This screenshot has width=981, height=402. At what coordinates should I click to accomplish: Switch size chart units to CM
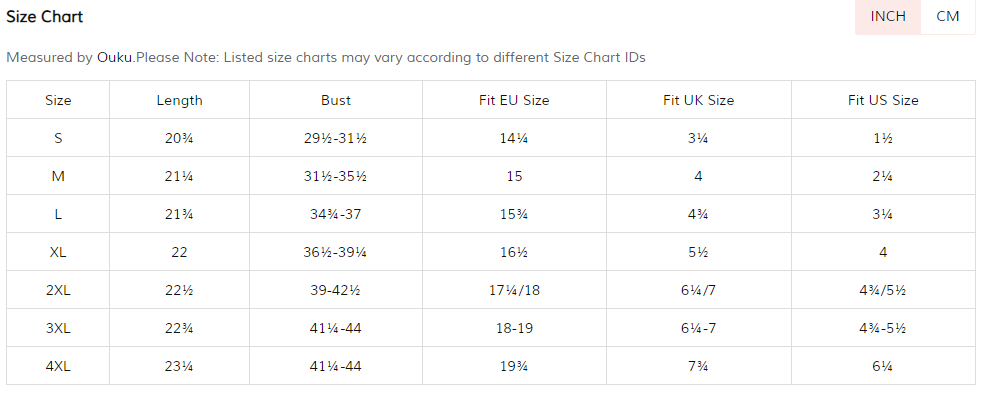947,16
